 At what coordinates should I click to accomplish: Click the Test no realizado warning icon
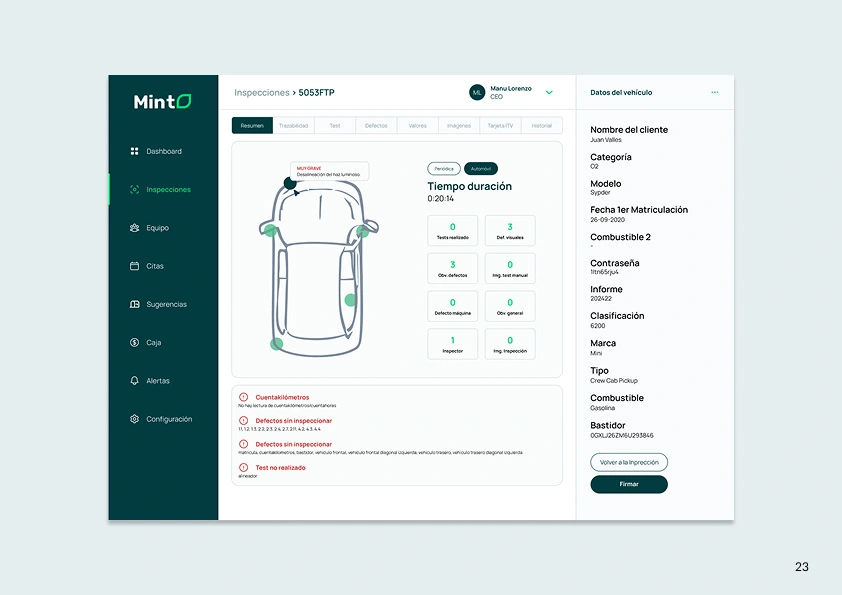(243, 467)
